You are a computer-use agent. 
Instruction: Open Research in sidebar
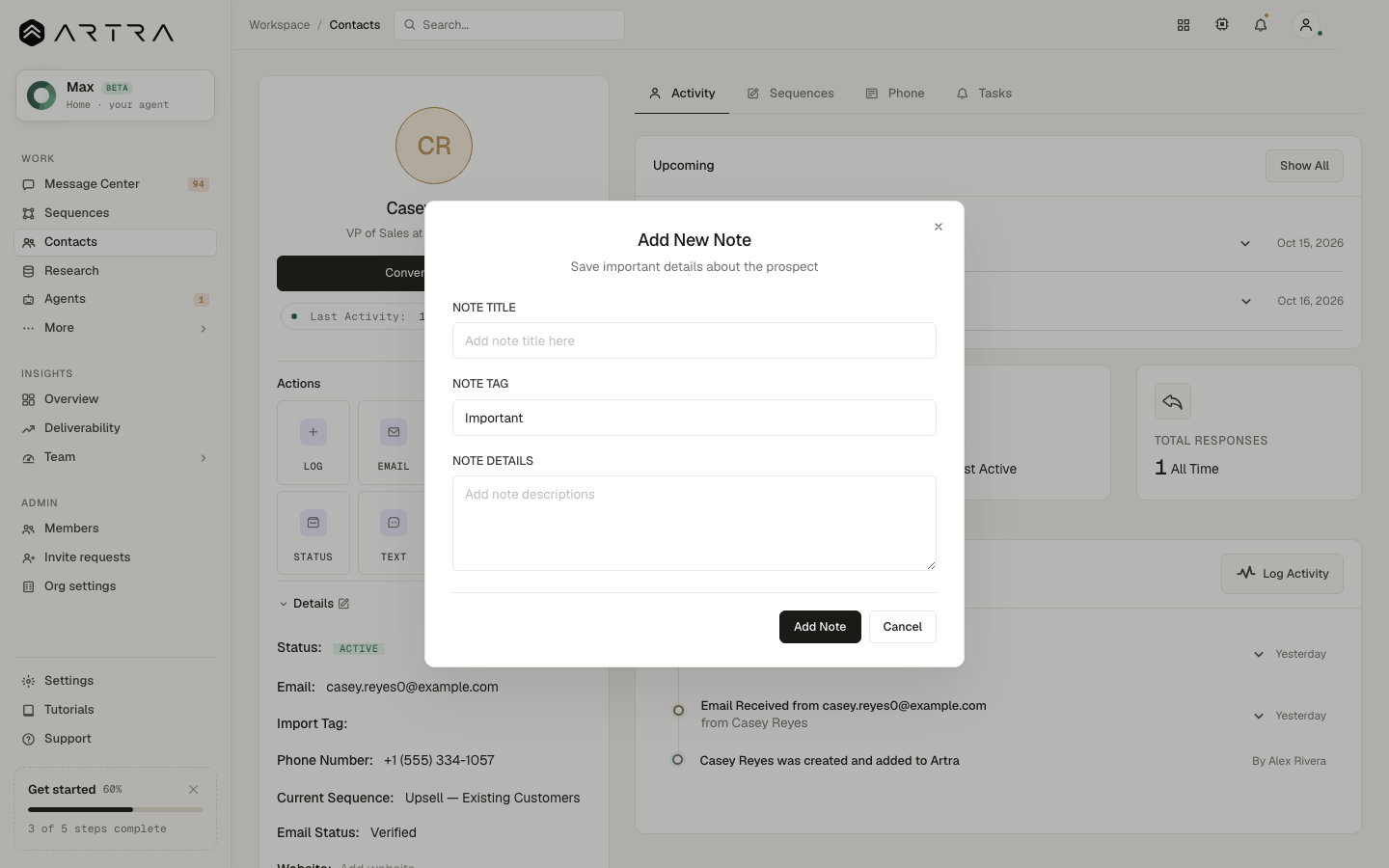[115, 271]
